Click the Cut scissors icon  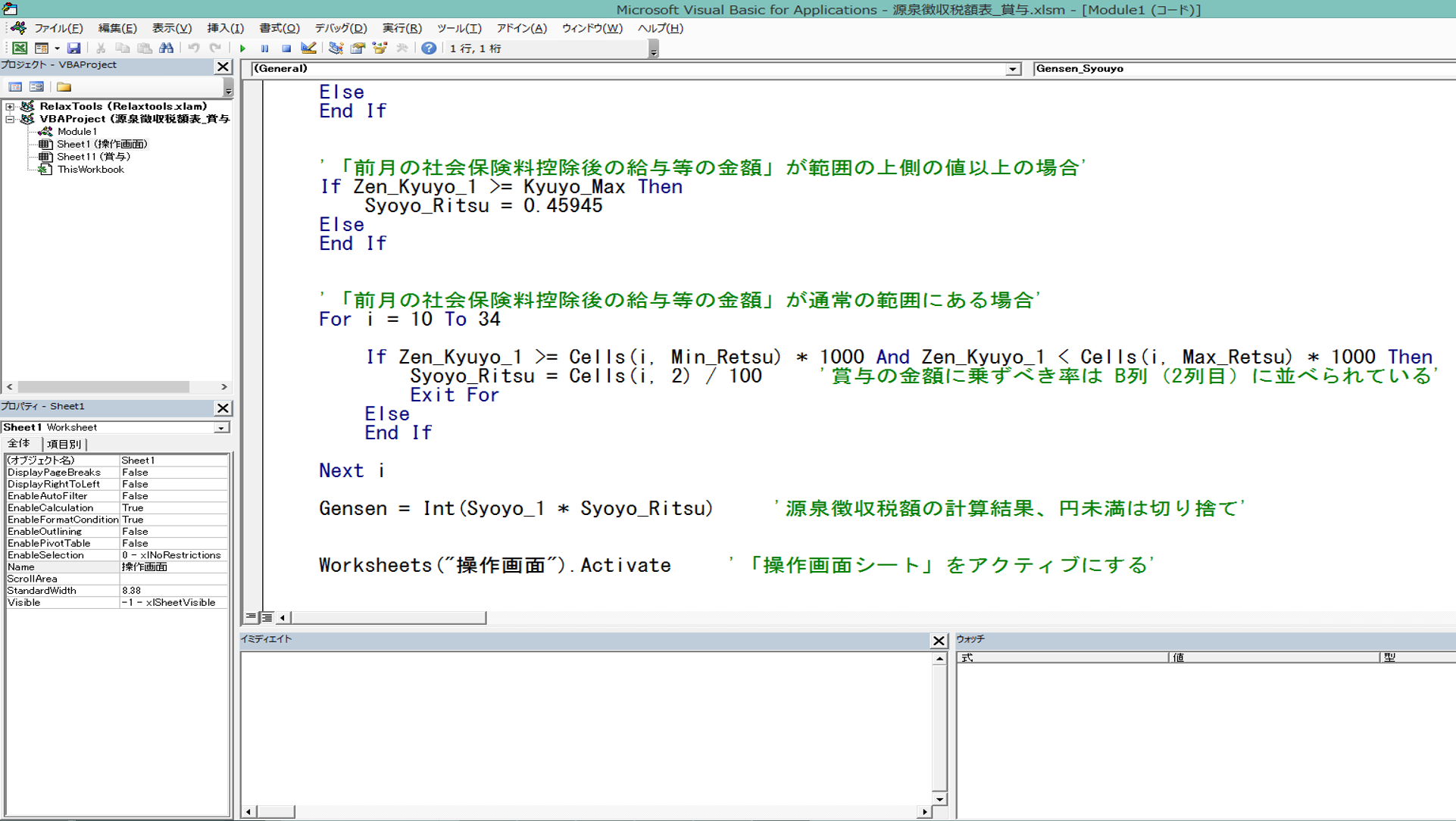100,48
